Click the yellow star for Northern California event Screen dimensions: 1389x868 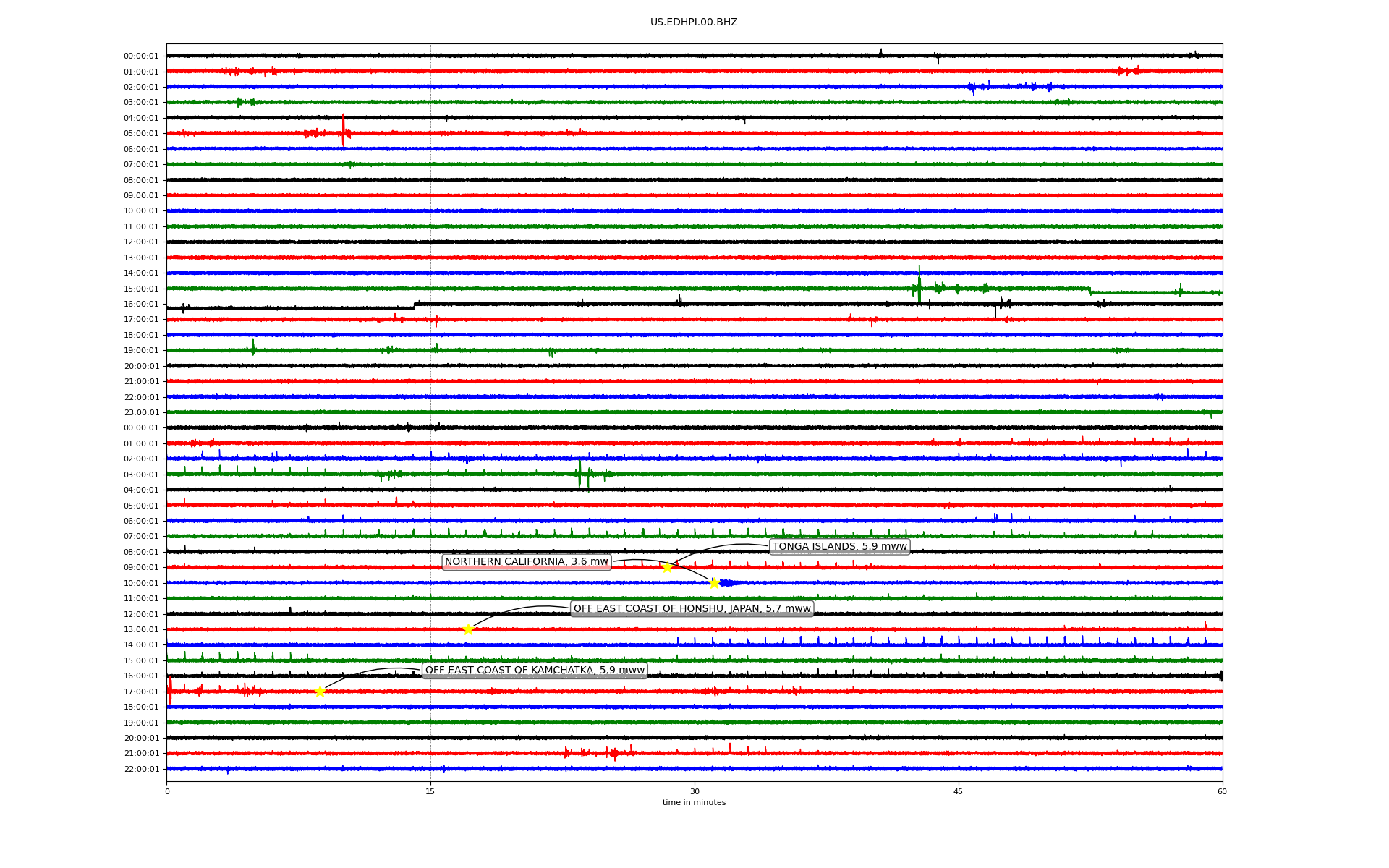(714, 584)
